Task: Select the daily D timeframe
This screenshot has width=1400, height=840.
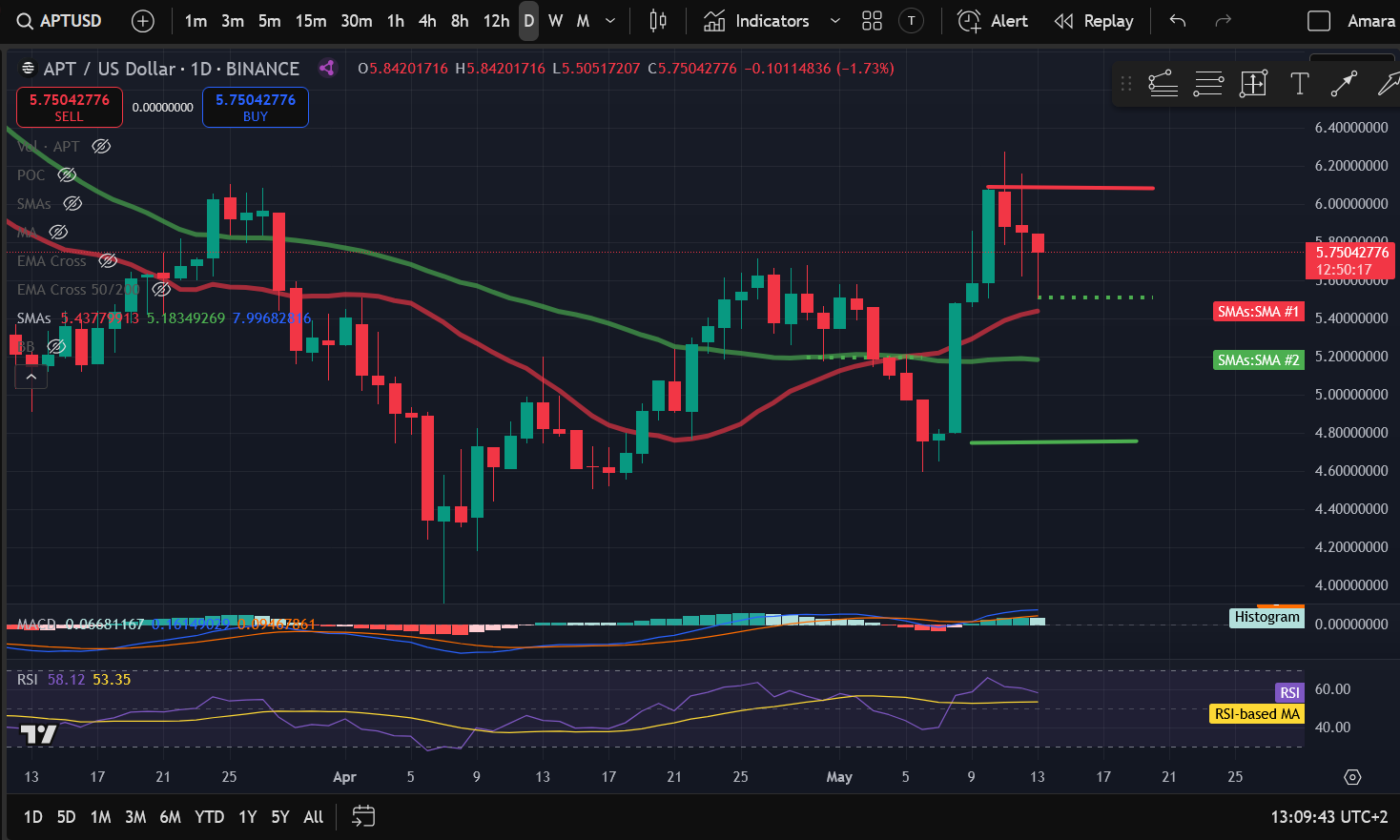Action: point(528,21)
